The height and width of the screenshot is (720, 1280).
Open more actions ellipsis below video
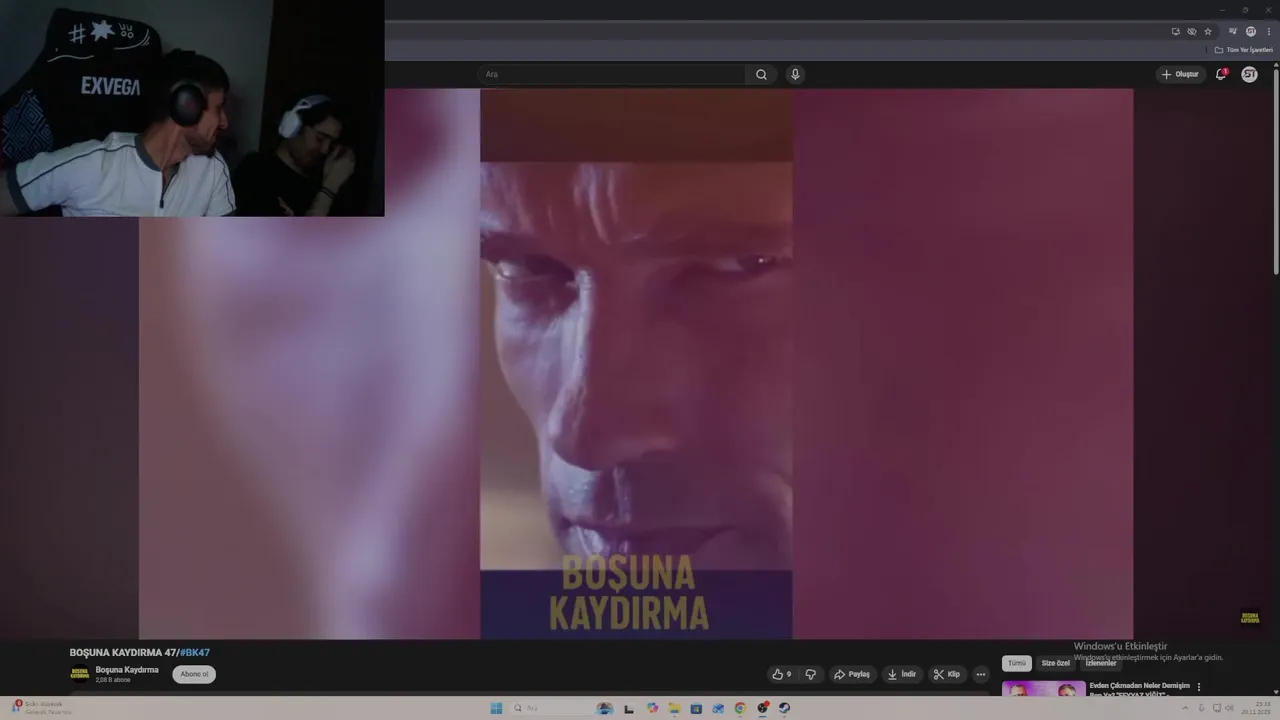click(x=981, y=674)
